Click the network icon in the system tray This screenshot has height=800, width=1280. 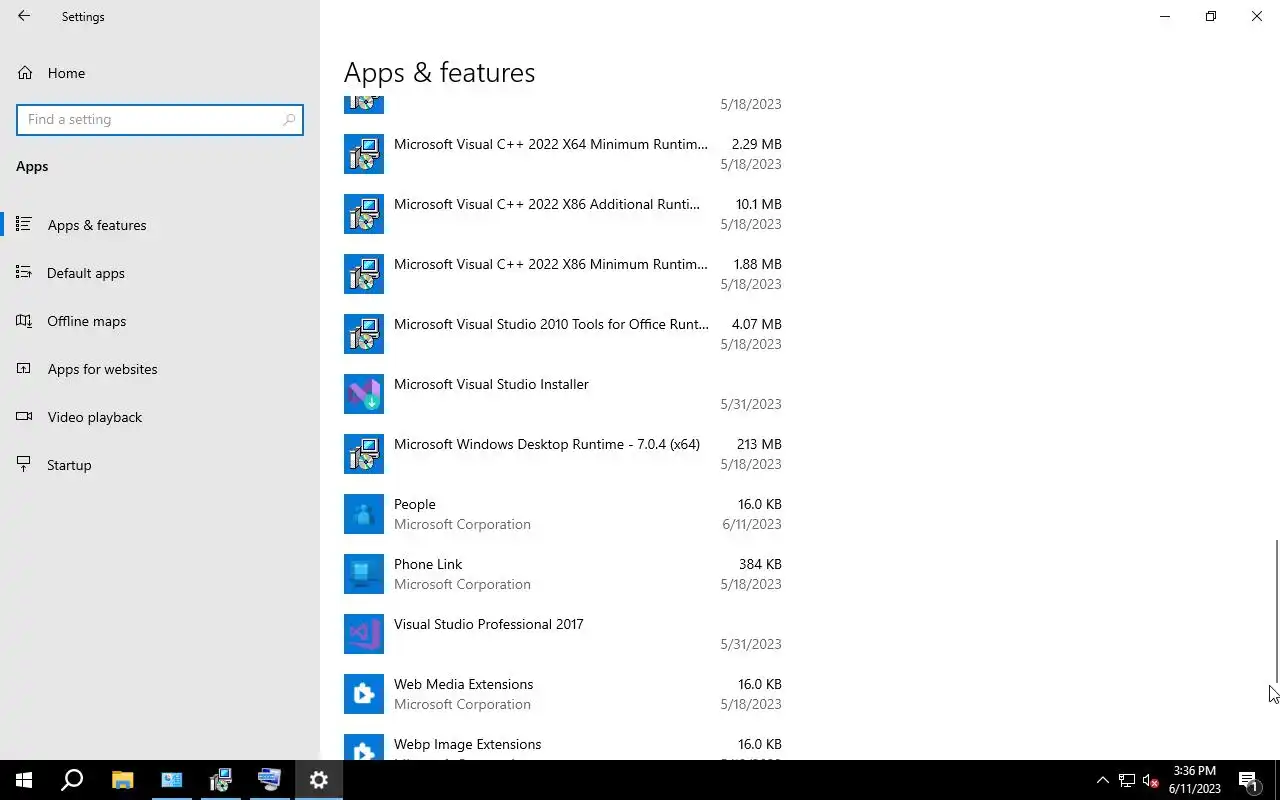pyautogui.click(x=1127, y=780)
